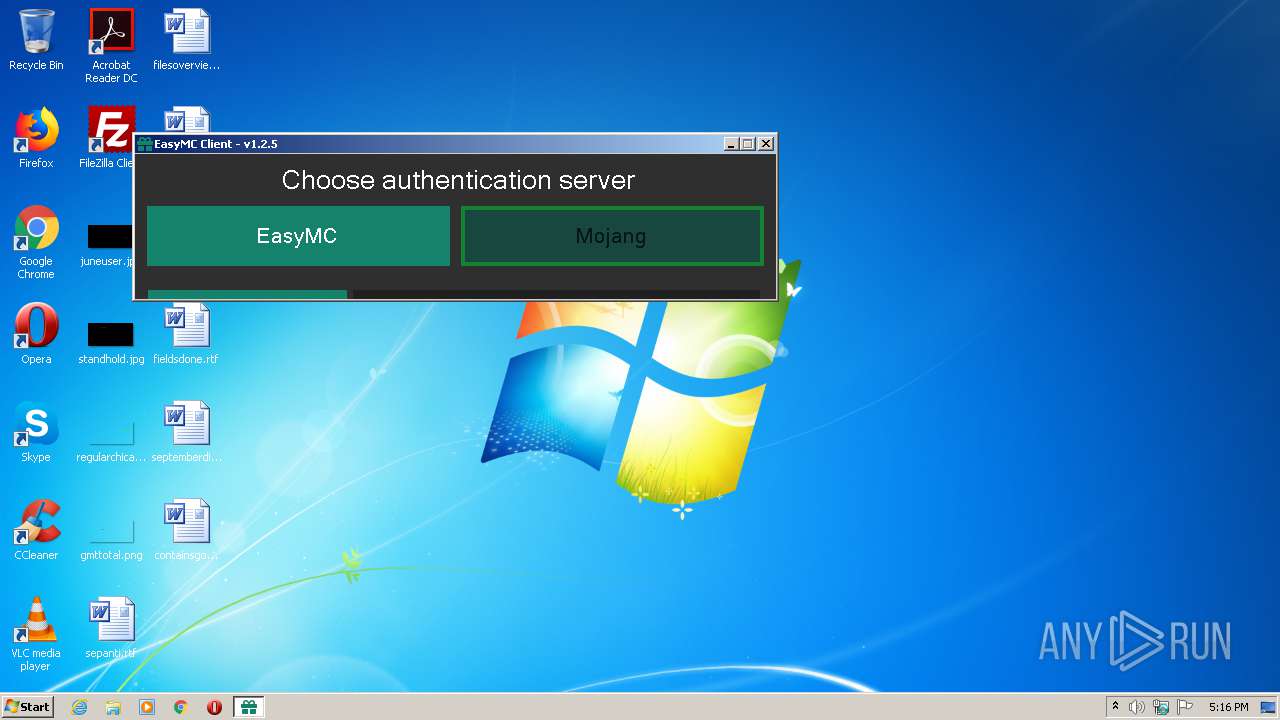
Task: Open Windows Media Player from the taskbar
Action: tap(147, 707)
